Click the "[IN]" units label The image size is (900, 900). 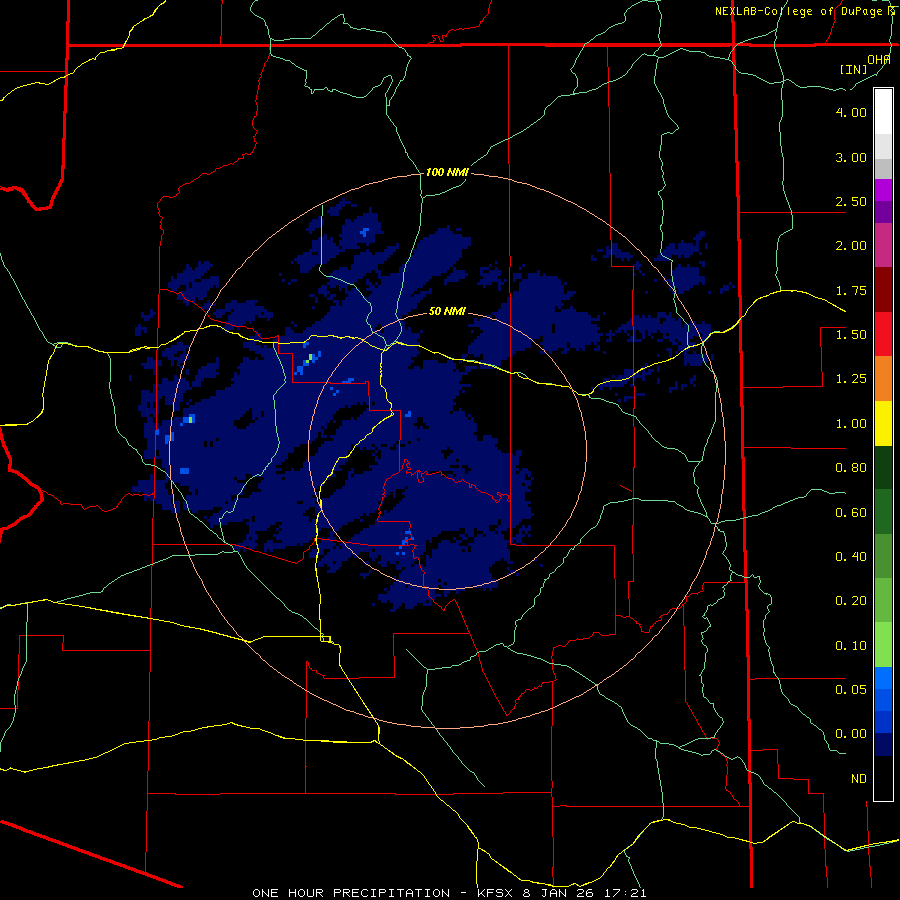(854, 69)
